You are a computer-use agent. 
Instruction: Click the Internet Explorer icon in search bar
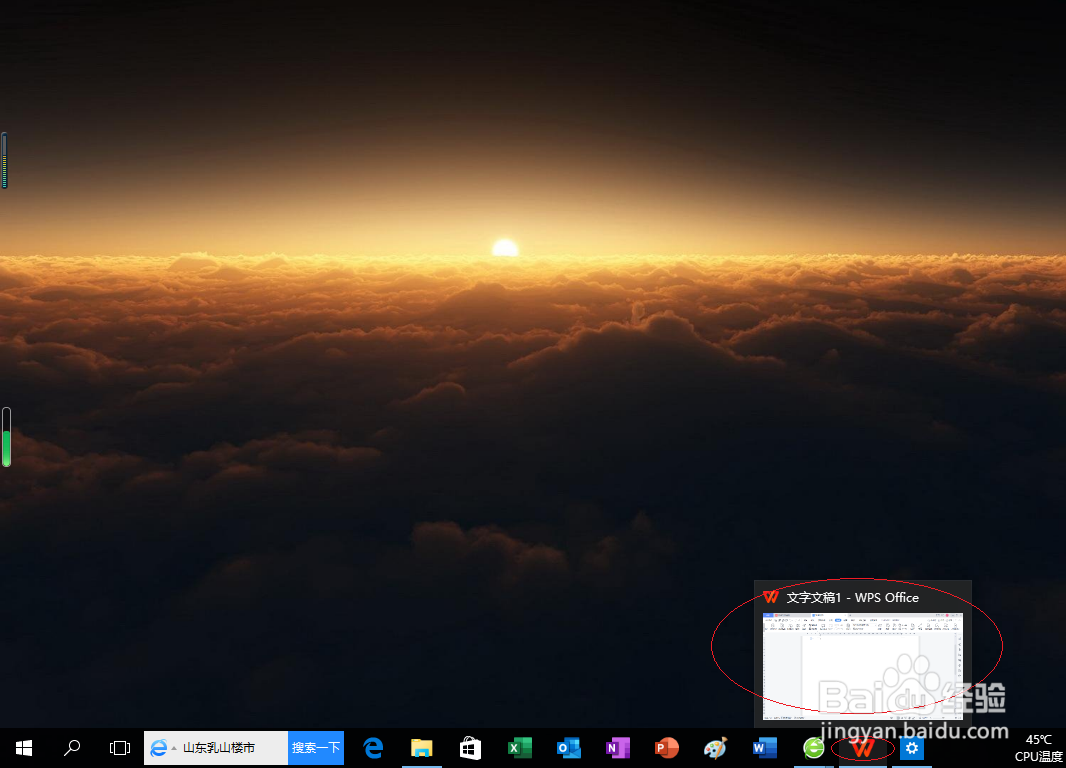point(158,748)
